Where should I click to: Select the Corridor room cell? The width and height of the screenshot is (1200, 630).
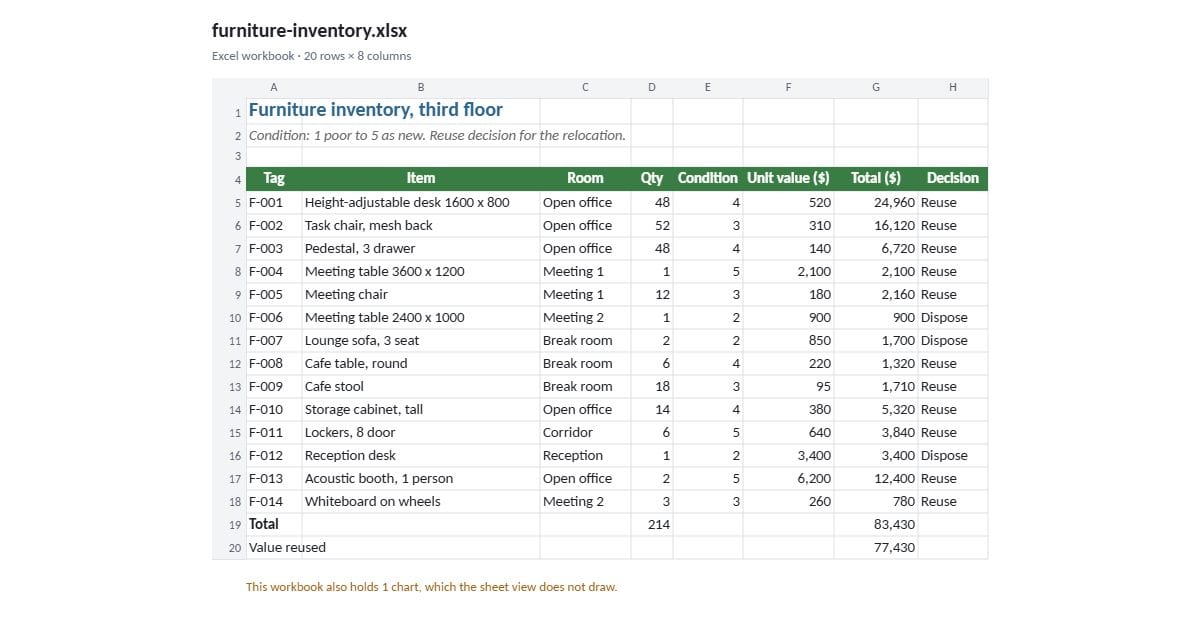pos(585,432)
